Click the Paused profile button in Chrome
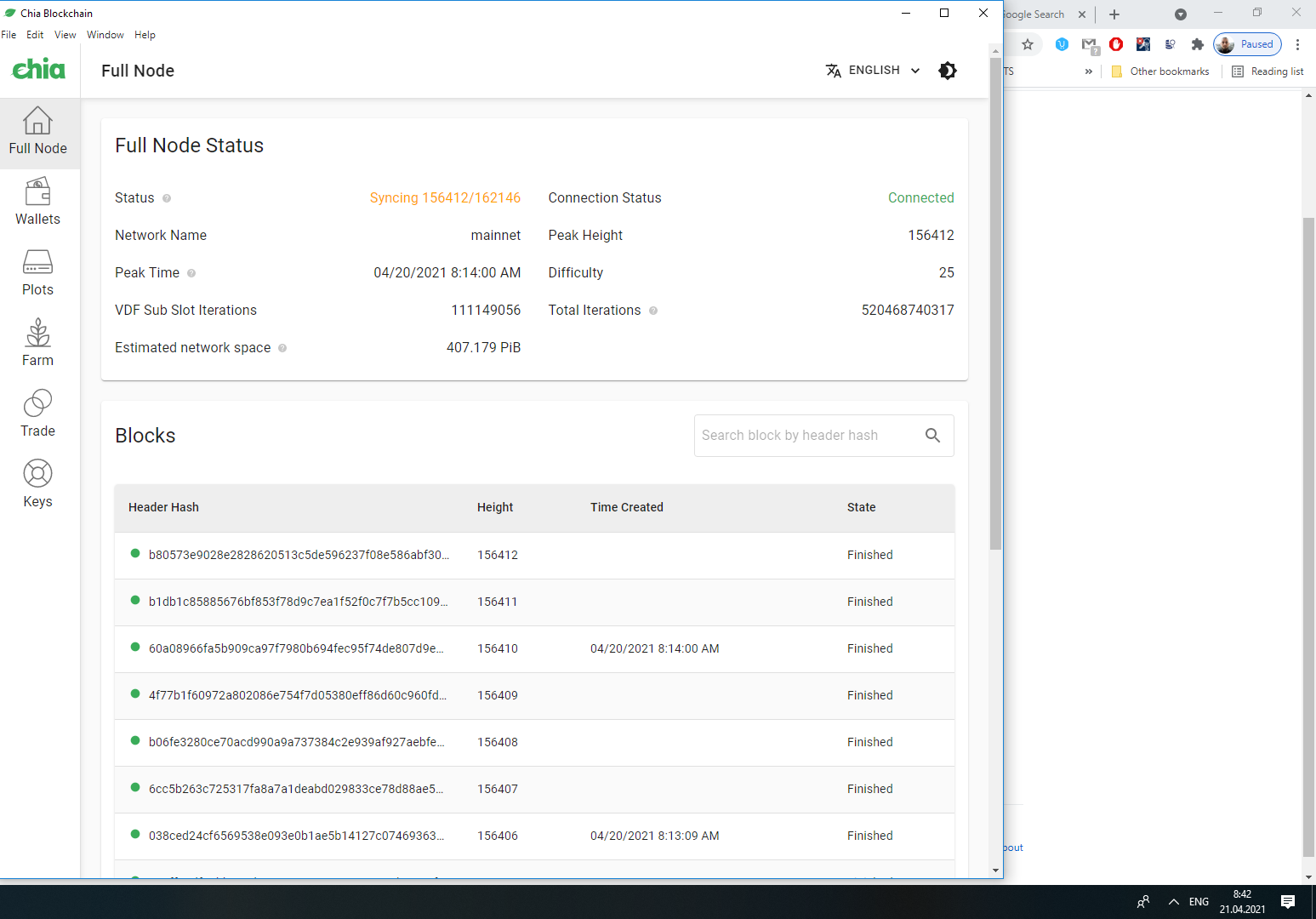Viewport: 1316px width, 919px height. pos(1248,44)
